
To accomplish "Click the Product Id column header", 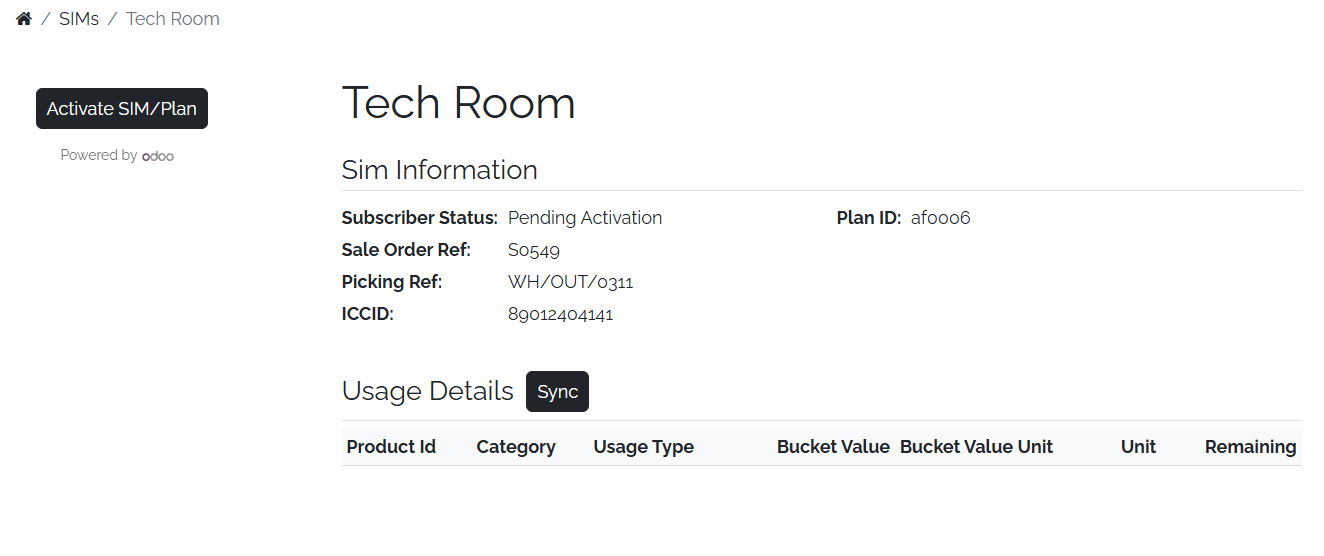I will 391,447.
